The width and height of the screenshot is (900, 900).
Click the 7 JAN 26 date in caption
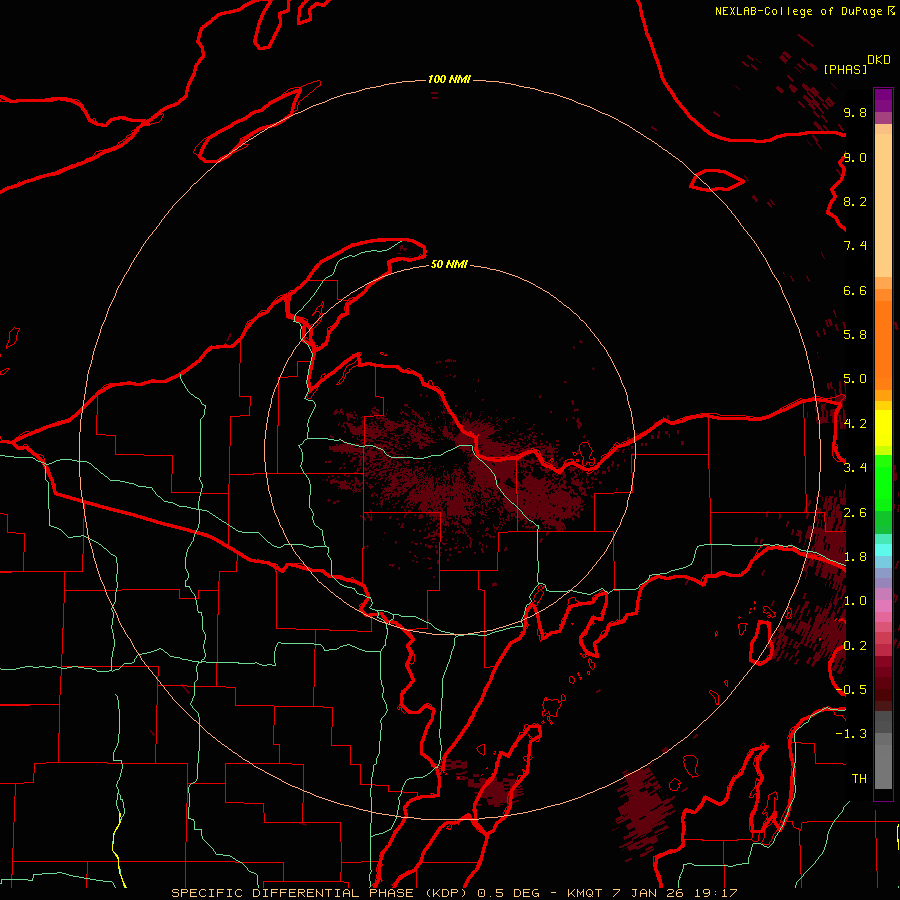pos(650,893)
